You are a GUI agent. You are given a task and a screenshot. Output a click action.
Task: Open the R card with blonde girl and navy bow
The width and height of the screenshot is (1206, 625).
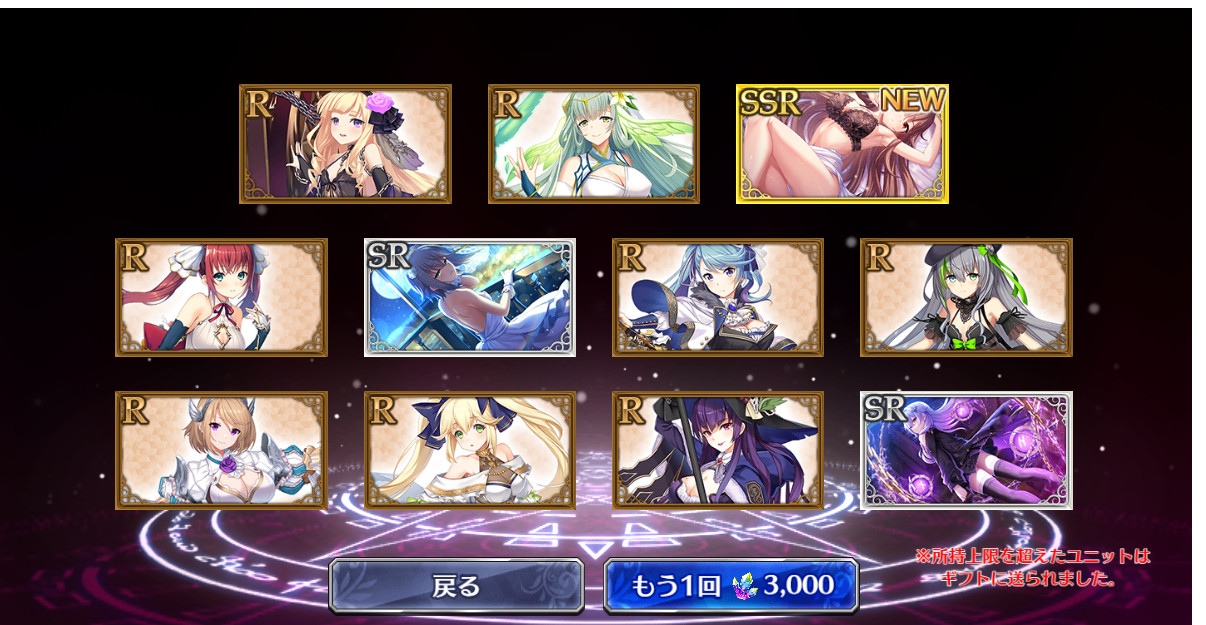pos(470,450)
